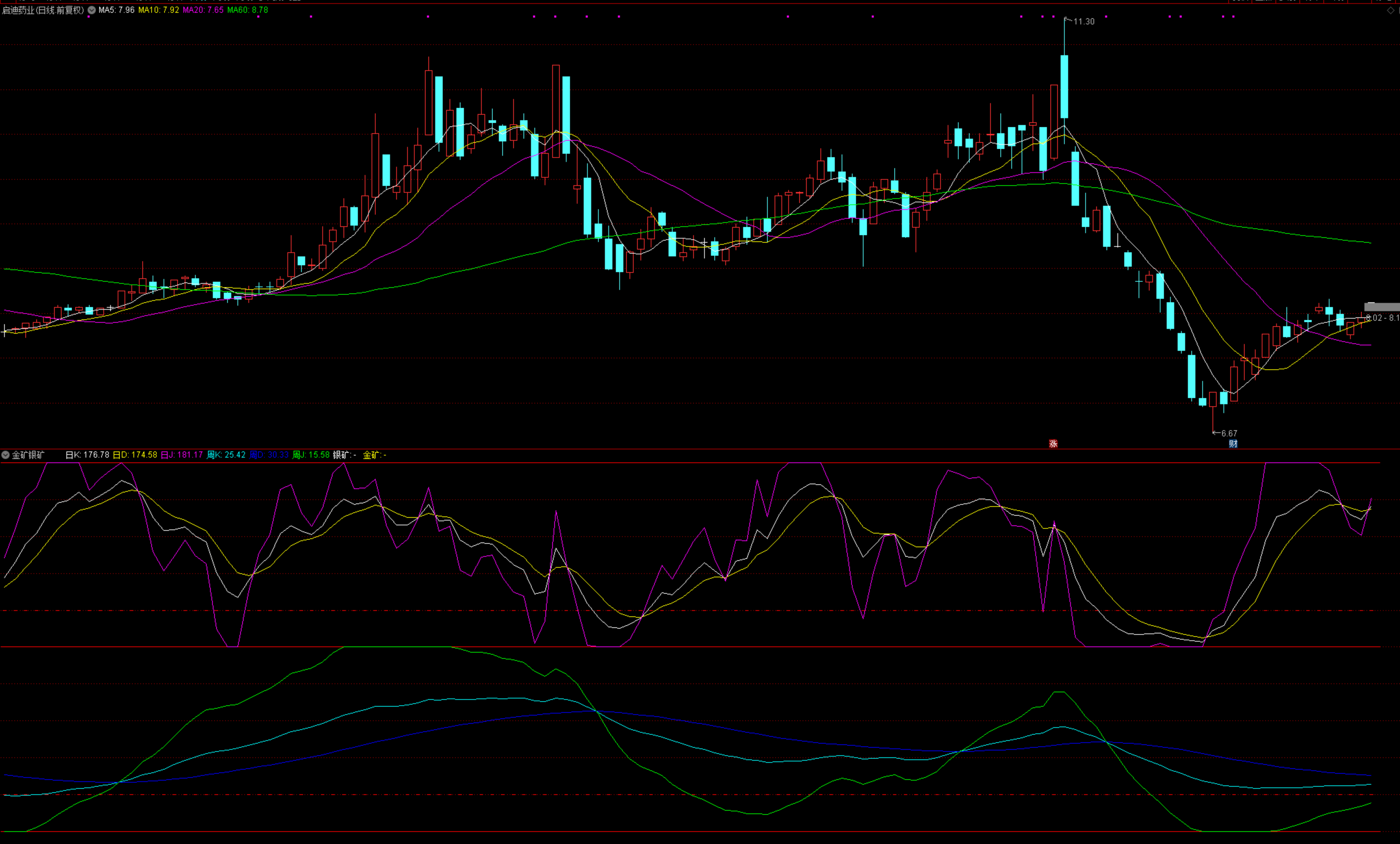Viewport: 1400px width, 844px height.
Task: Select the 周D: 30.33 value label
Action: click(269, 455)
